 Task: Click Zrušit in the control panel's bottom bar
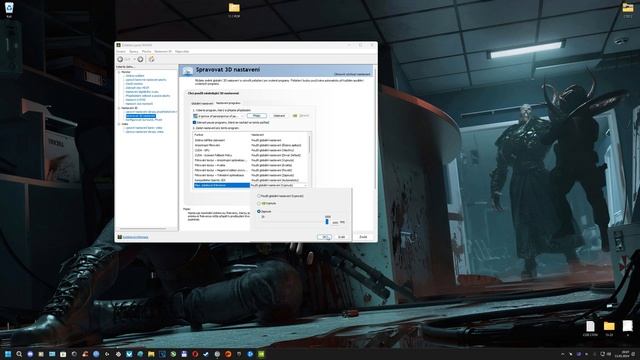[x=363, y=237]
